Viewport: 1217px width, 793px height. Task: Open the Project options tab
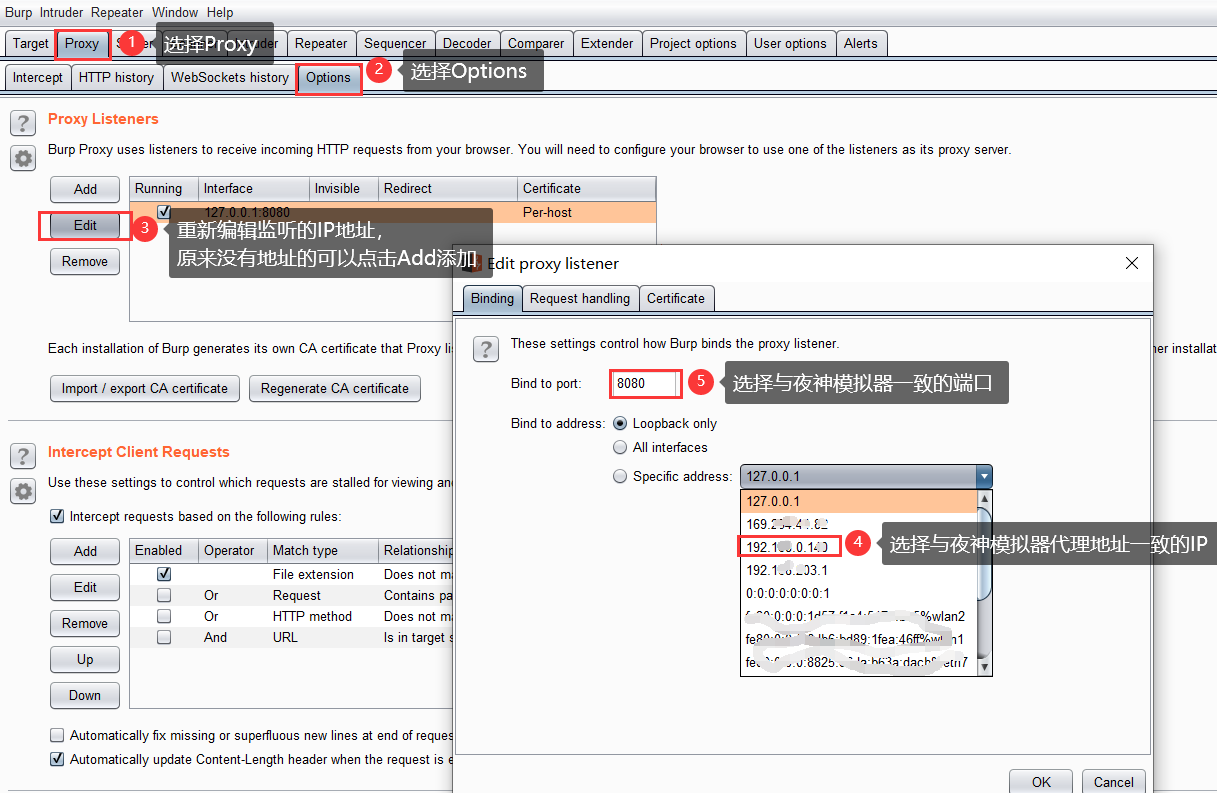point(693,43)
